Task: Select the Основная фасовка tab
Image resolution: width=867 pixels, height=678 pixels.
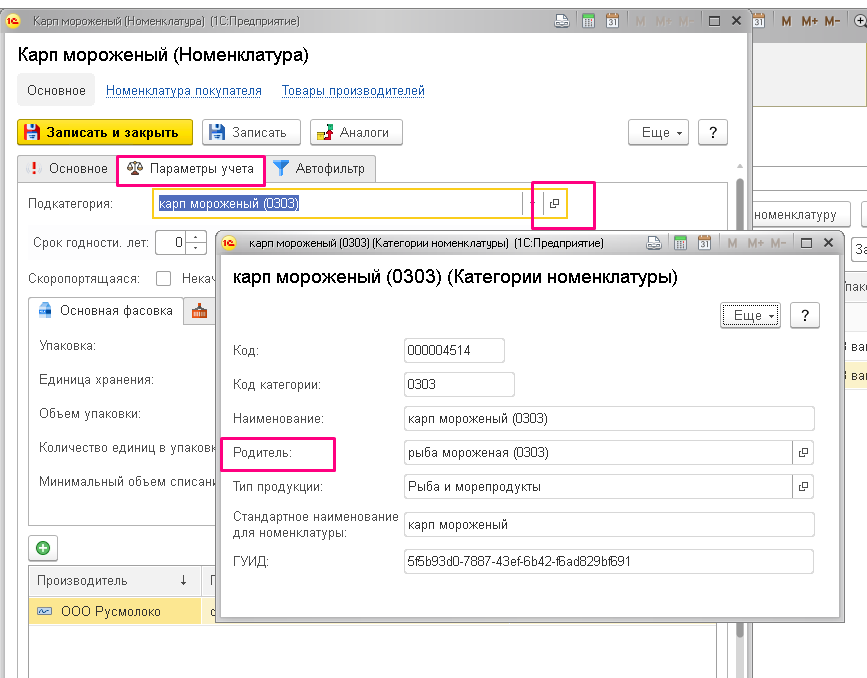Action: click(106, 311)
